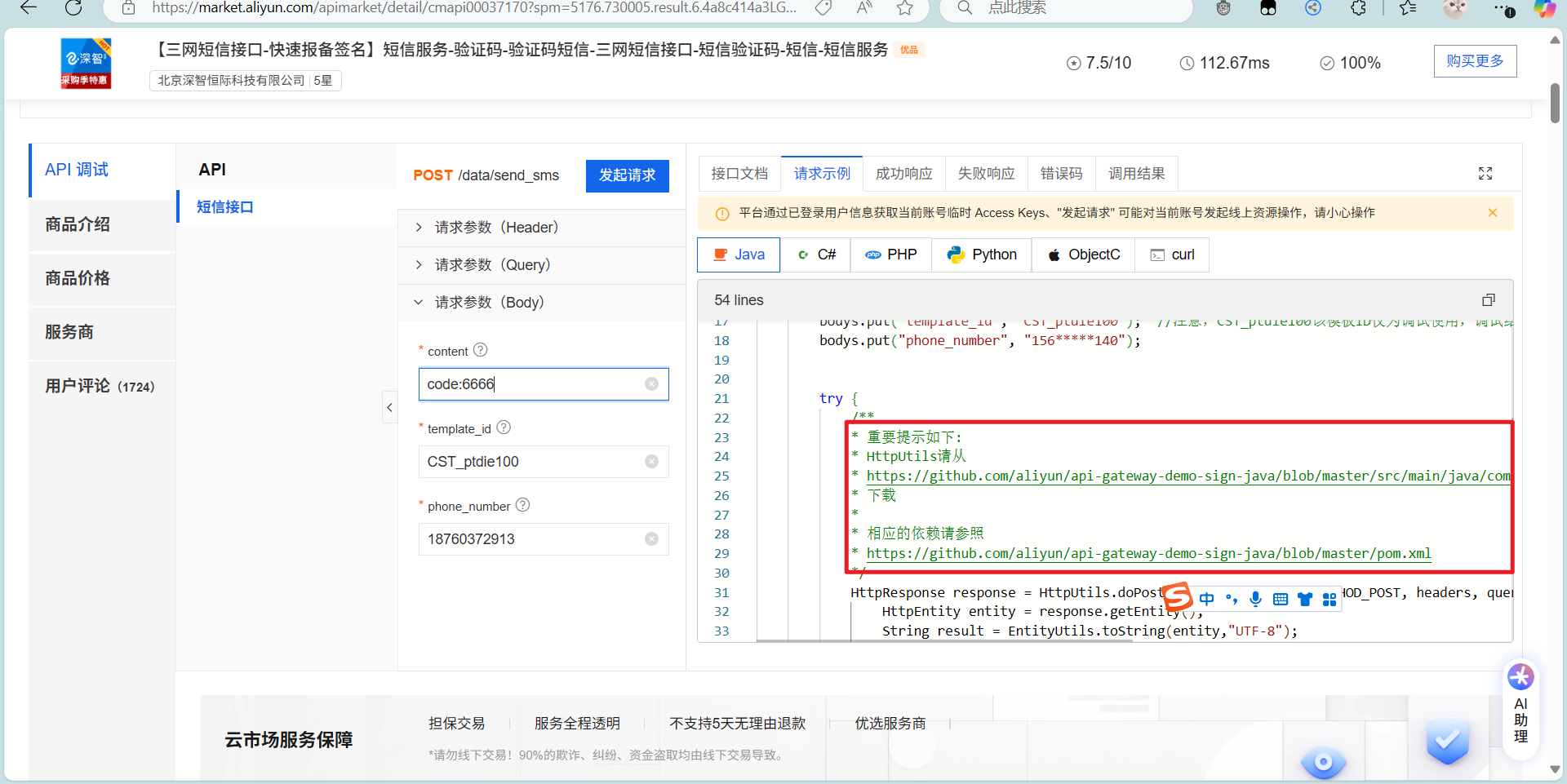The image size is (1567, 784).
Task: Select Java code sample
Action: (x=739, y=255)
